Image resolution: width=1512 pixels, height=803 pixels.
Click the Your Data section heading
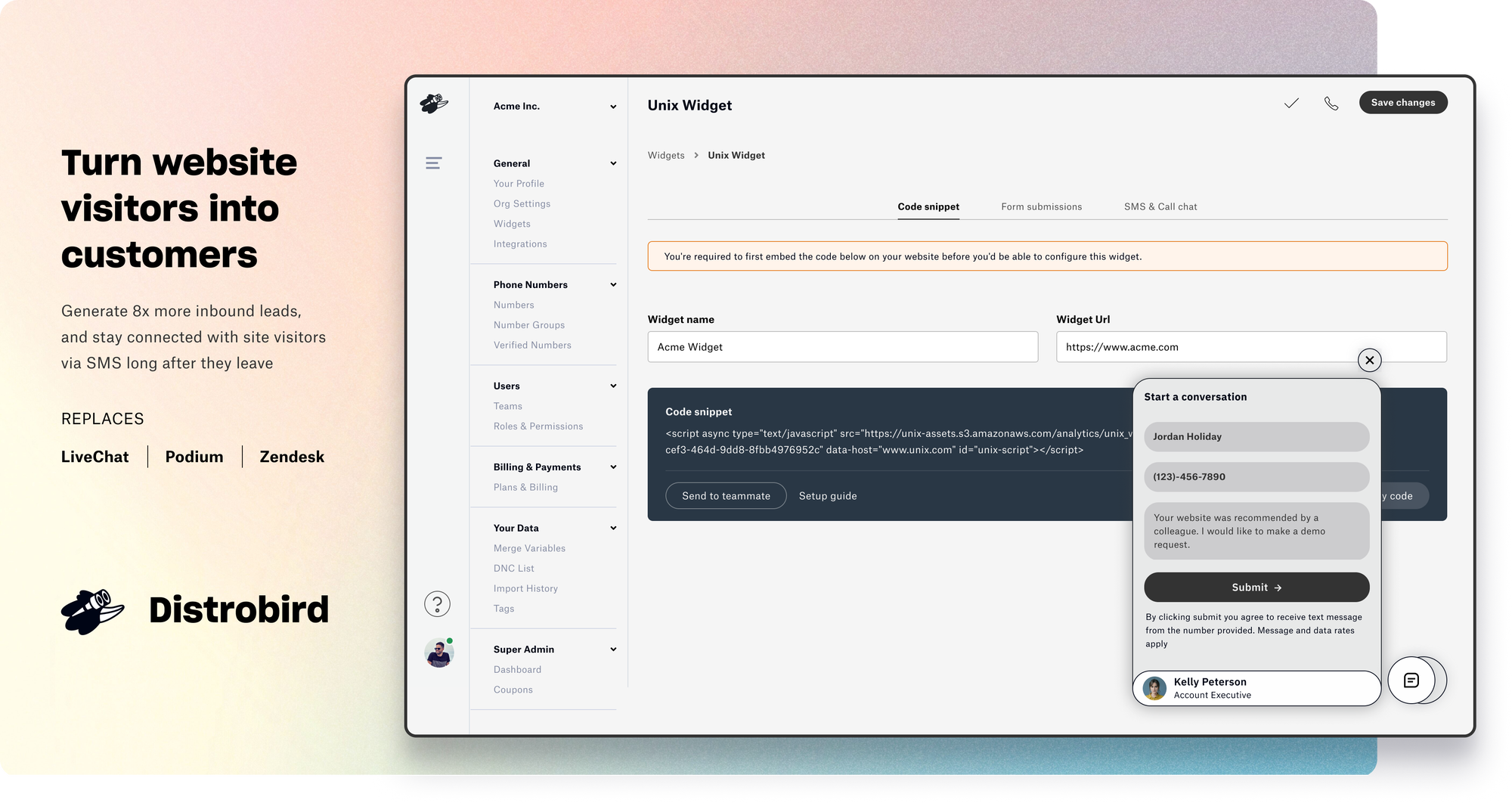(x=516, y=529)
